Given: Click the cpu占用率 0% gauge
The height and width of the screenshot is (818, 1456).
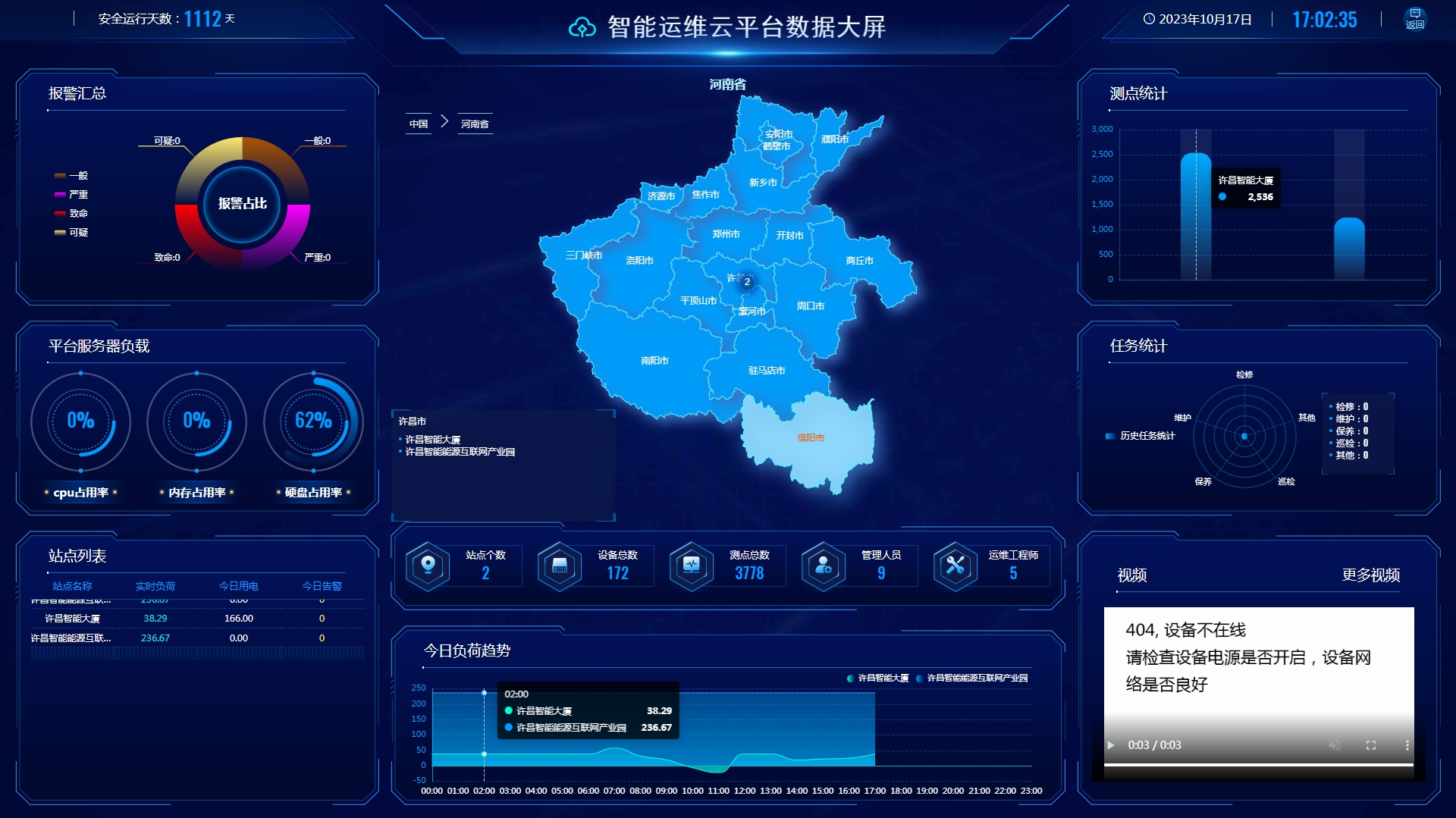Looking at the screenshot, I should [x=80, y=421].
